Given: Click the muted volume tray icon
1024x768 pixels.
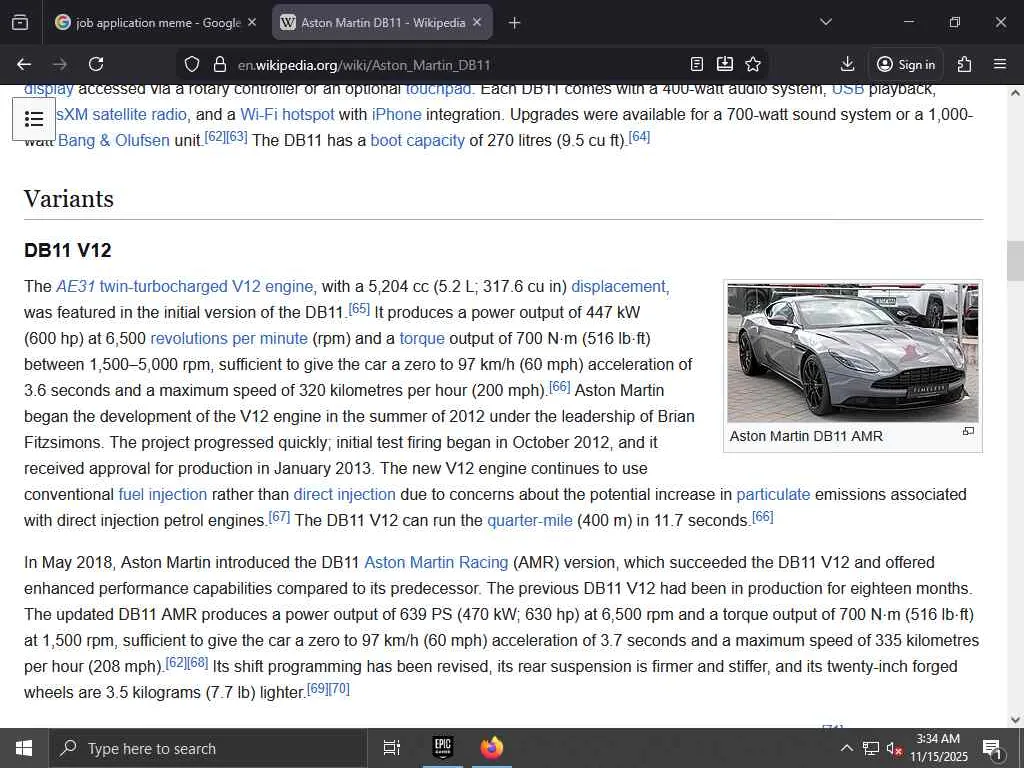Looking at the screenshot, I should (x=893, y=748).
